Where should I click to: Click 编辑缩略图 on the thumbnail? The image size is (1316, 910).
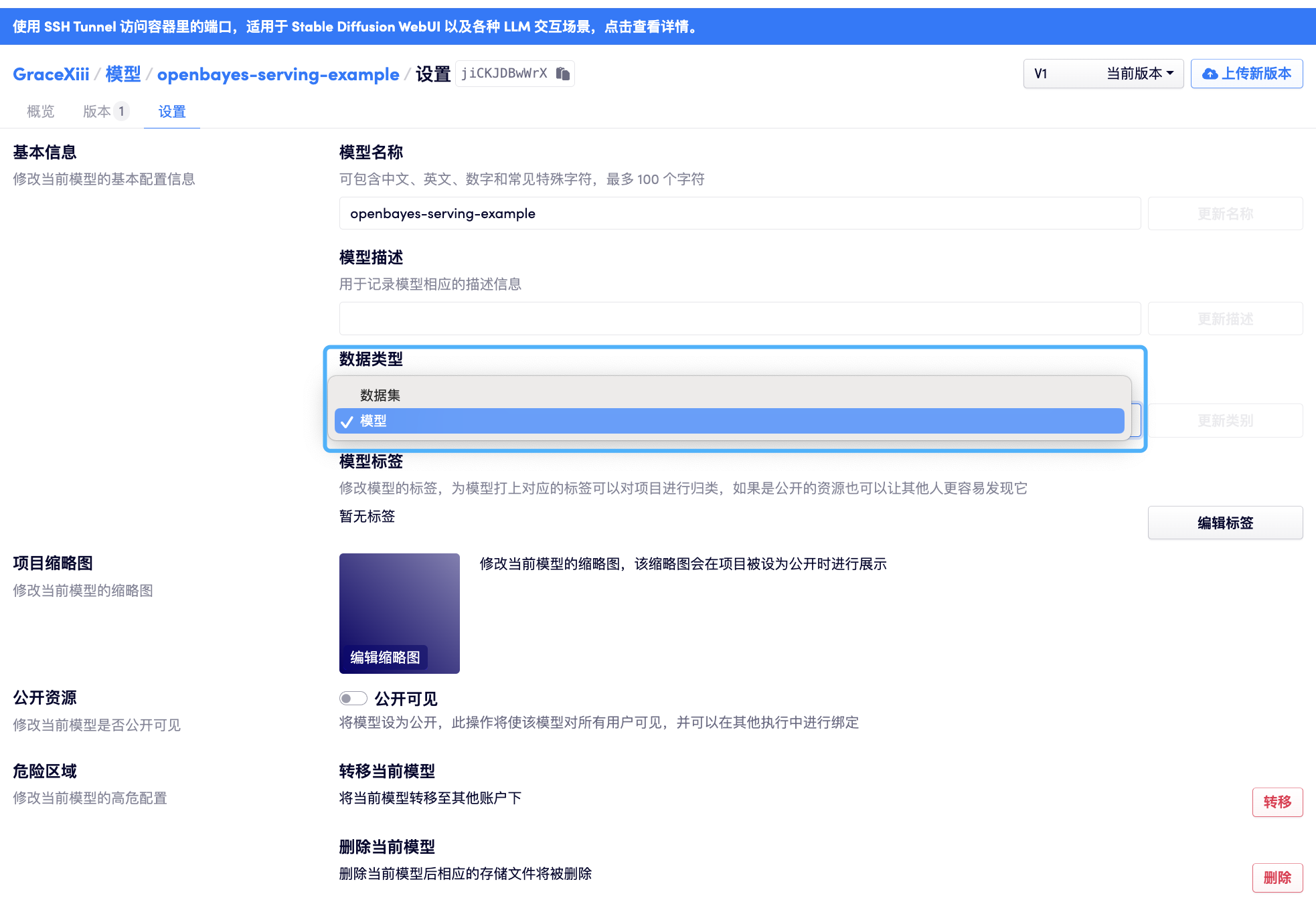(x=386, y=657)
